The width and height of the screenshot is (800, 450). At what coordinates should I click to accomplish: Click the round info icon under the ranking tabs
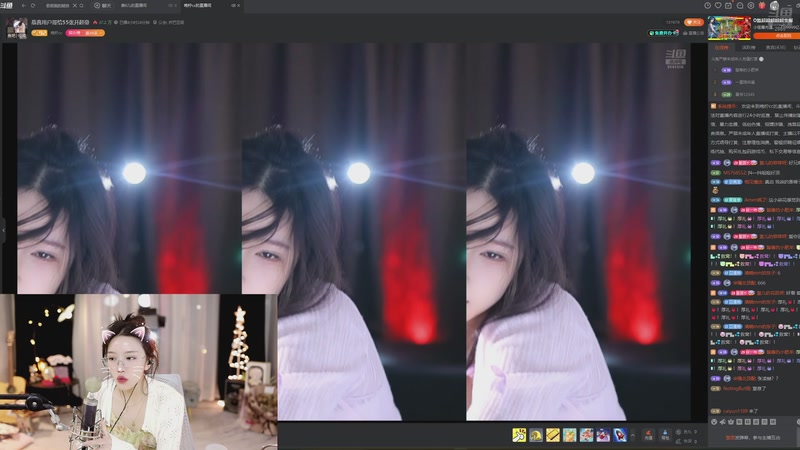point(761,59)
